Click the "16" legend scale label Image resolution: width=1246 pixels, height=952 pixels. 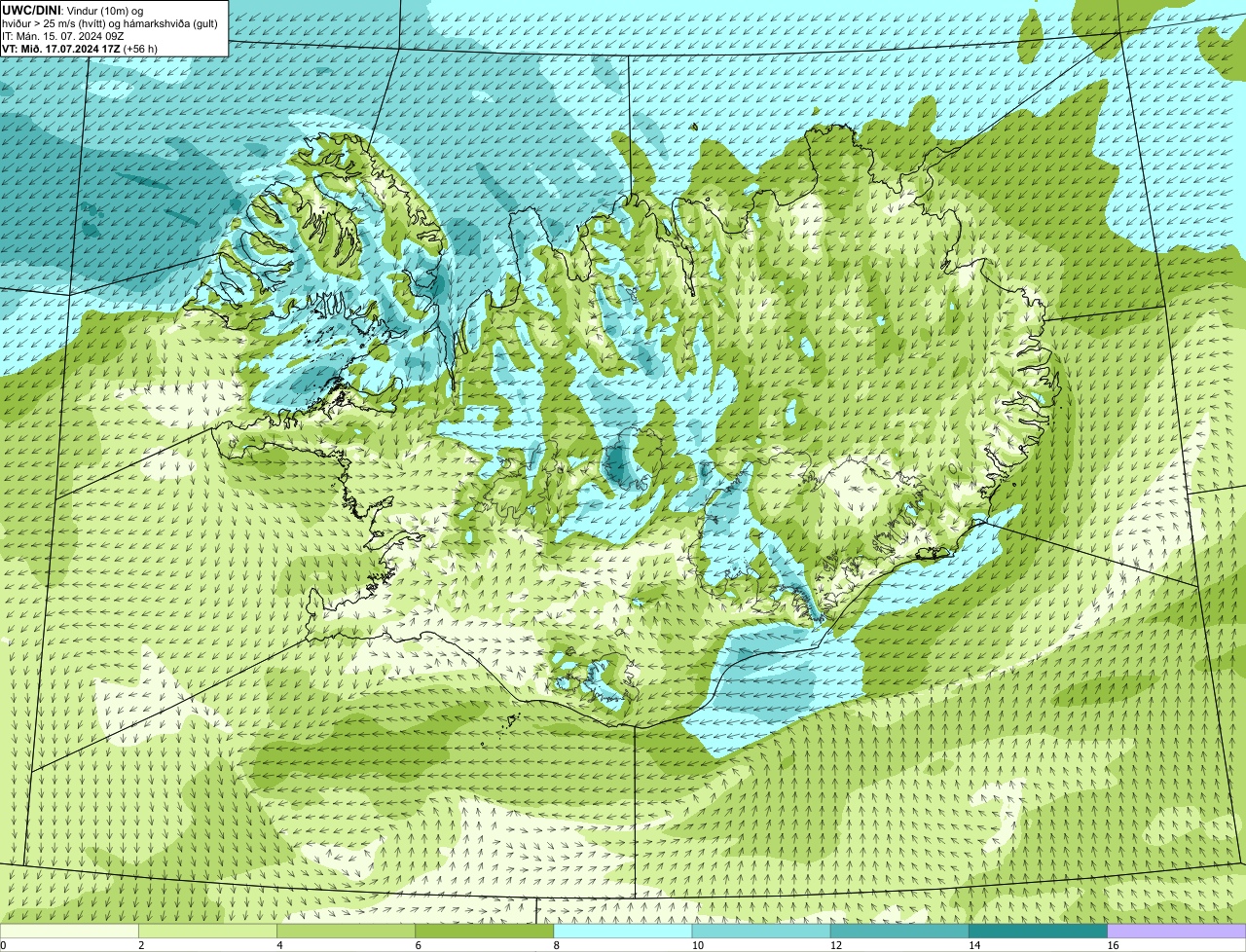point(1113,945)
